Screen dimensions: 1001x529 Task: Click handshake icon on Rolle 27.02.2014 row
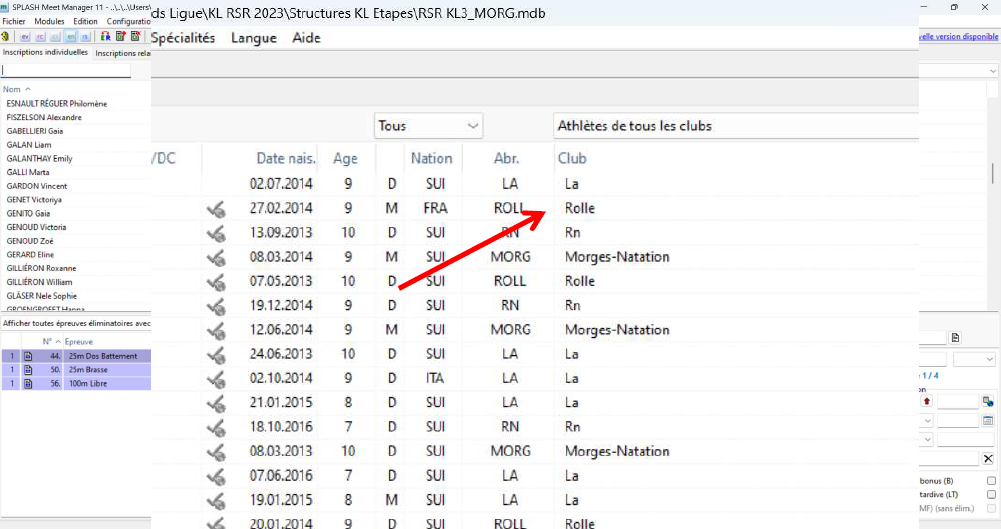215,209
